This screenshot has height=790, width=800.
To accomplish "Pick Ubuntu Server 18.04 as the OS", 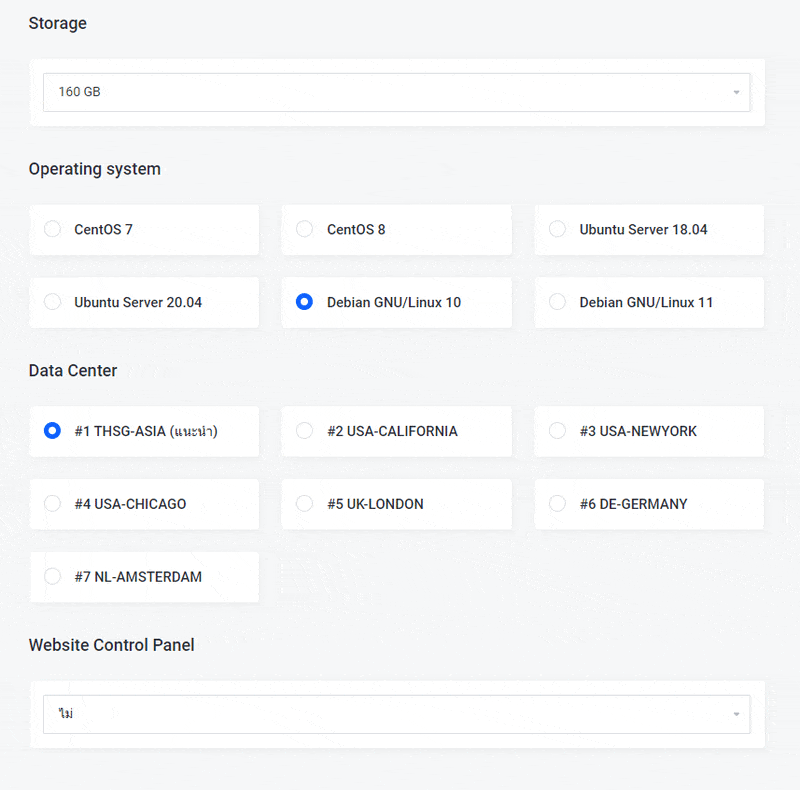I will pos(558,229).
